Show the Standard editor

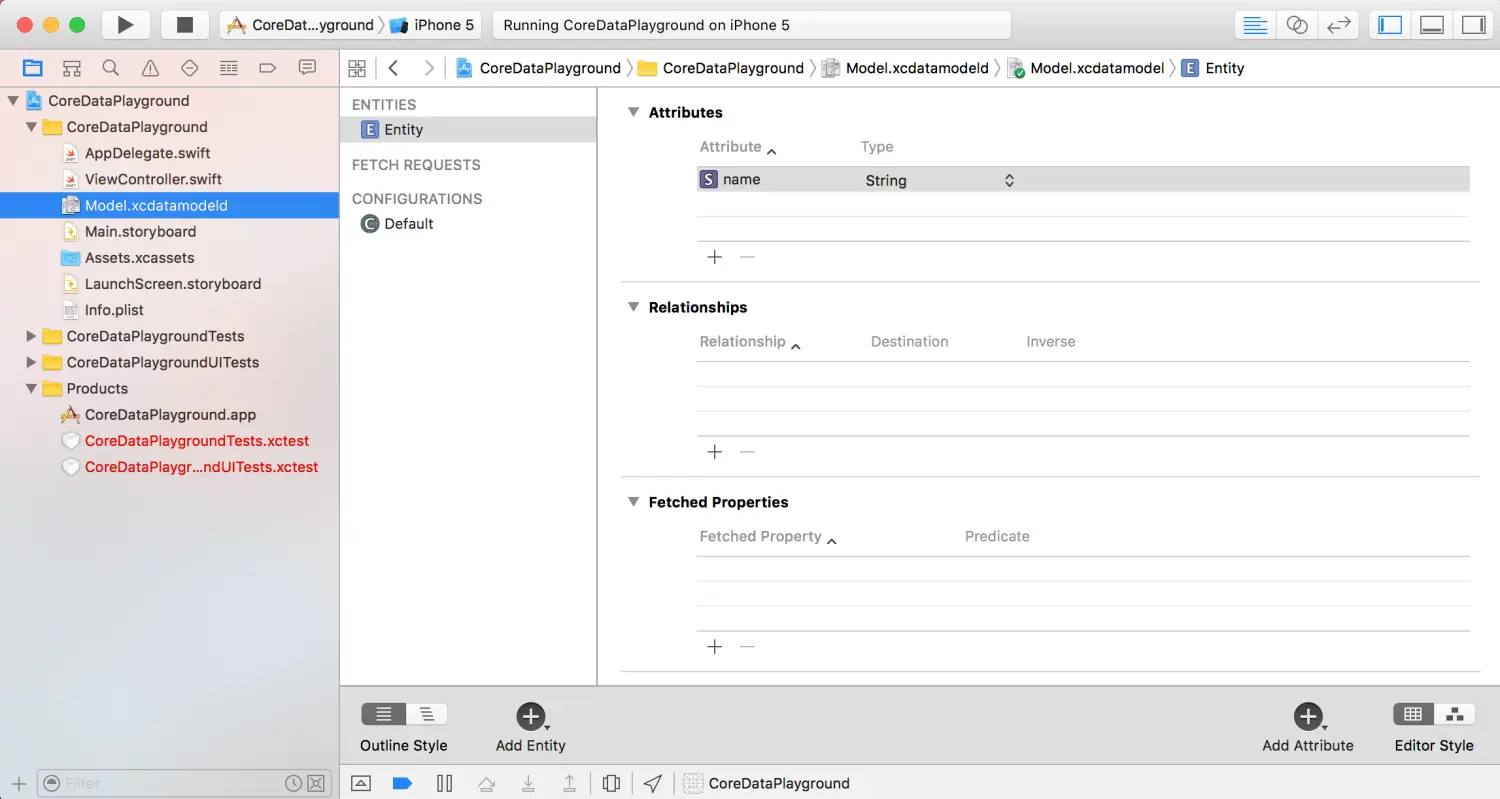coord(1256,25)
